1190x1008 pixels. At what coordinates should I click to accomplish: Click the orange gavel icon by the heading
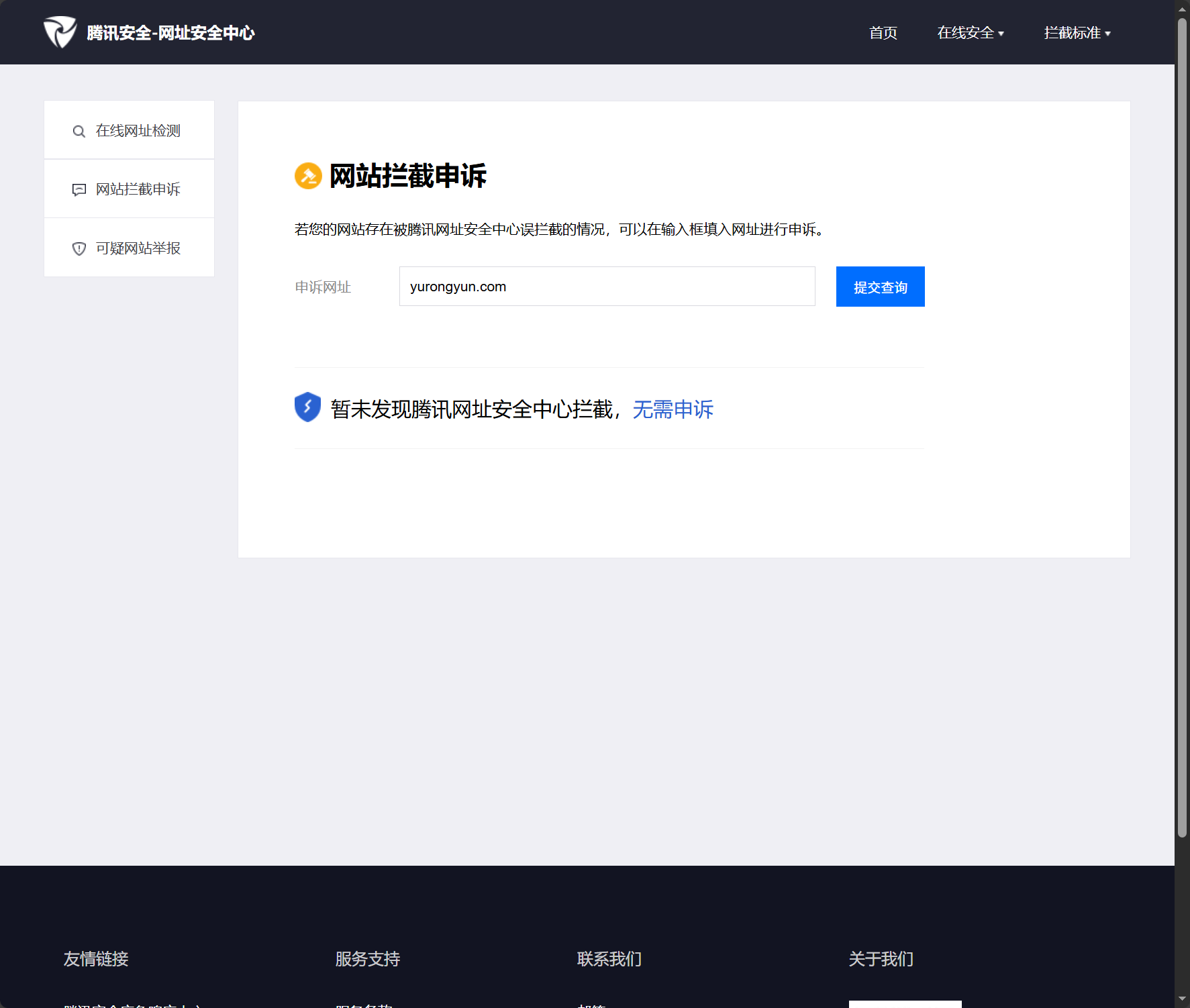coord(308,176)
